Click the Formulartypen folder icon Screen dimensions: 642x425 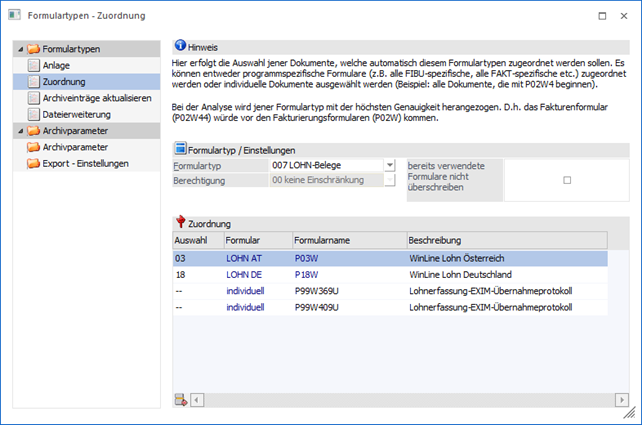(x=33, y=48)
